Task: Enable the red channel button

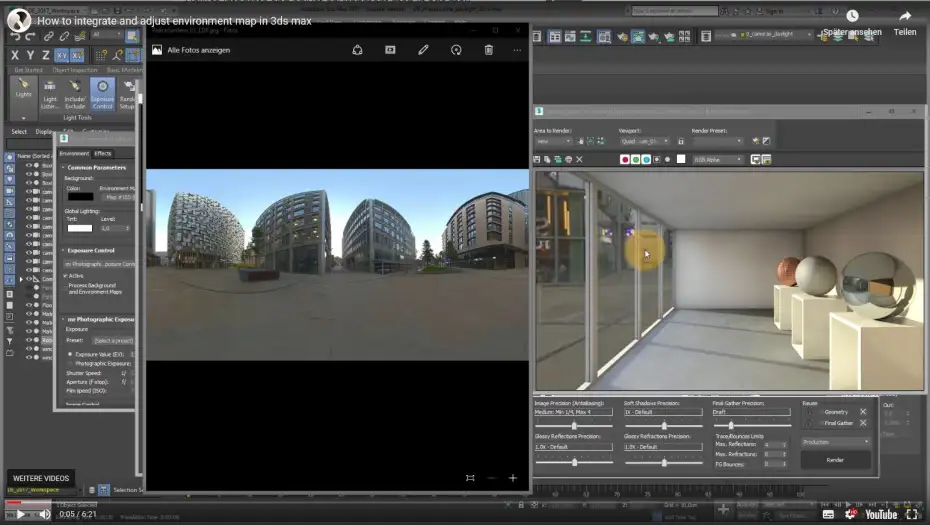Action: click(x=624, y=160)
